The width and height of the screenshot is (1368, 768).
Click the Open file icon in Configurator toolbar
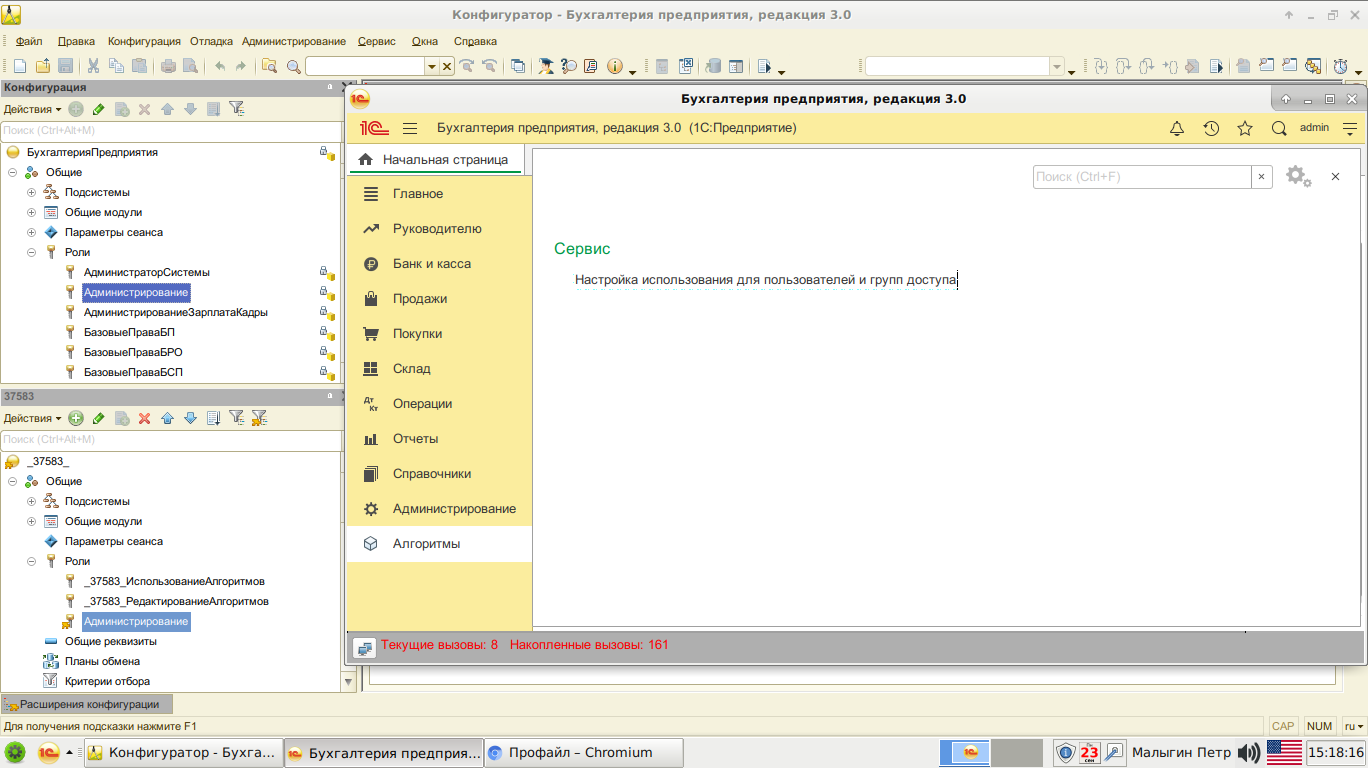click(x=42, y=66)
